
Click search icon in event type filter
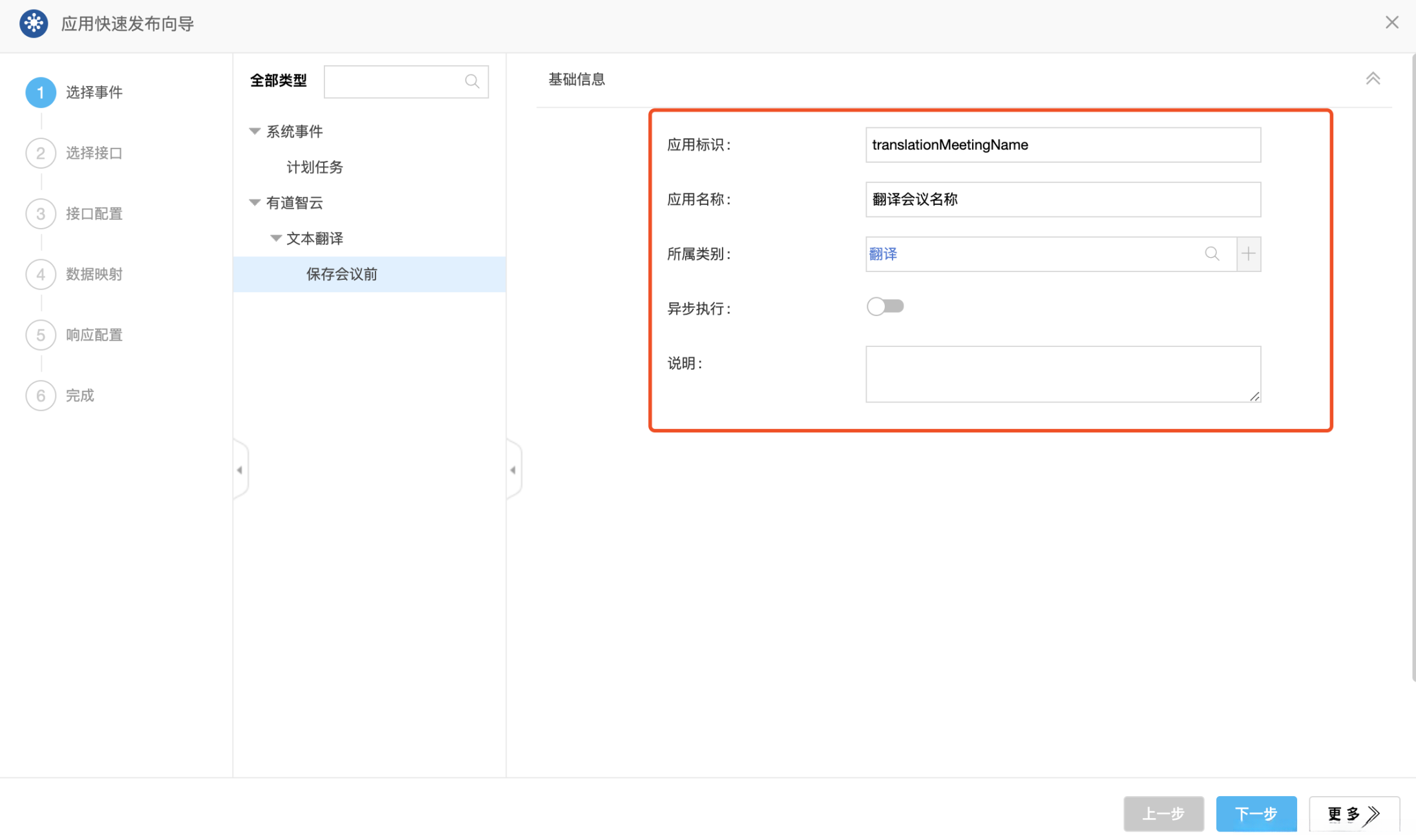click(472, 81)
